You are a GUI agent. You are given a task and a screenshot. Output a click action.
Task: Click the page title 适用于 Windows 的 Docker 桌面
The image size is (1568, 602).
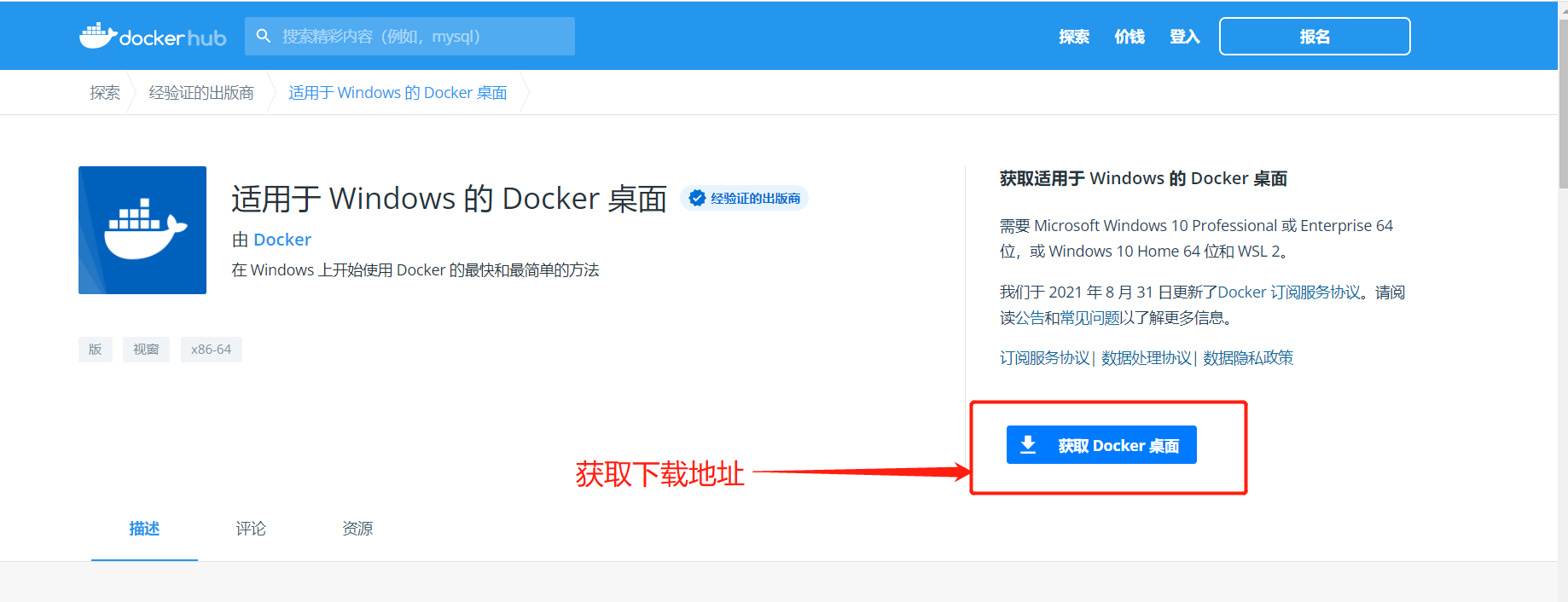[x=449, y=199]
